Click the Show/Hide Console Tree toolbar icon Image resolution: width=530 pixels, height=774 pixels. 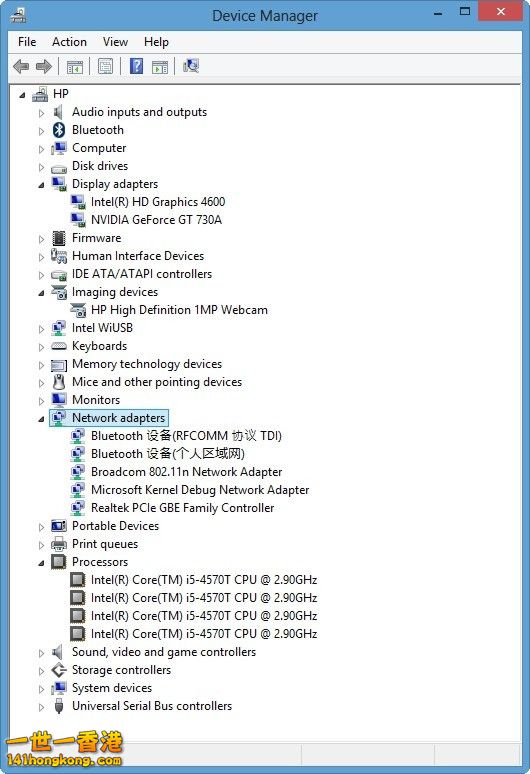75,66
